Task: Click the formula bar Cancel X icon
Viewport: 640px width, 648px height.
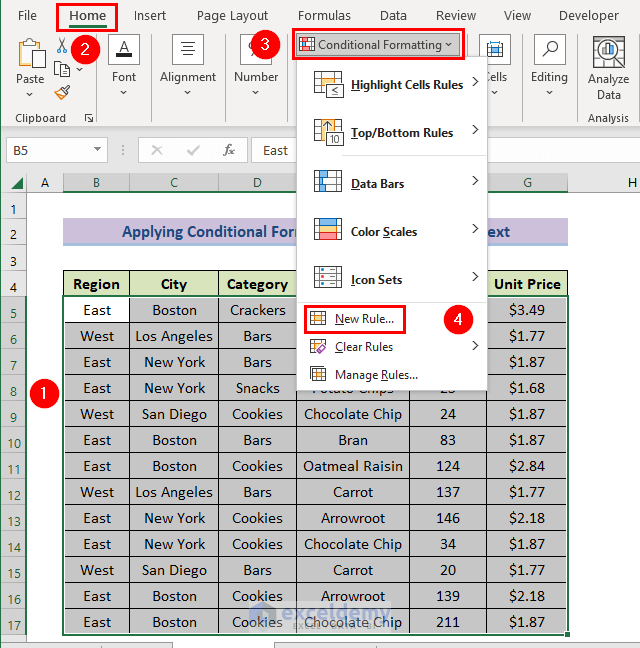Action: point(157,150)
